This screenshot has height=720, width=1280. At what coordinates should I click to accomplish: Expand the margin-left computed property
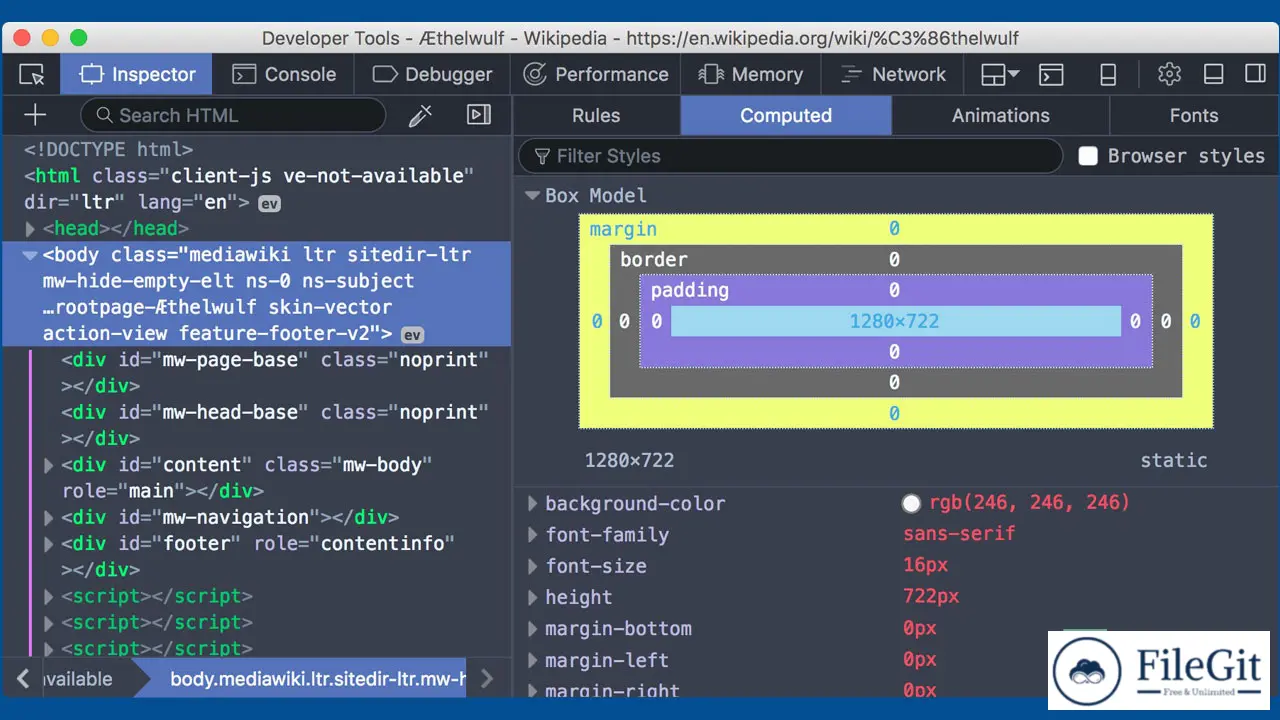point(533,661)
